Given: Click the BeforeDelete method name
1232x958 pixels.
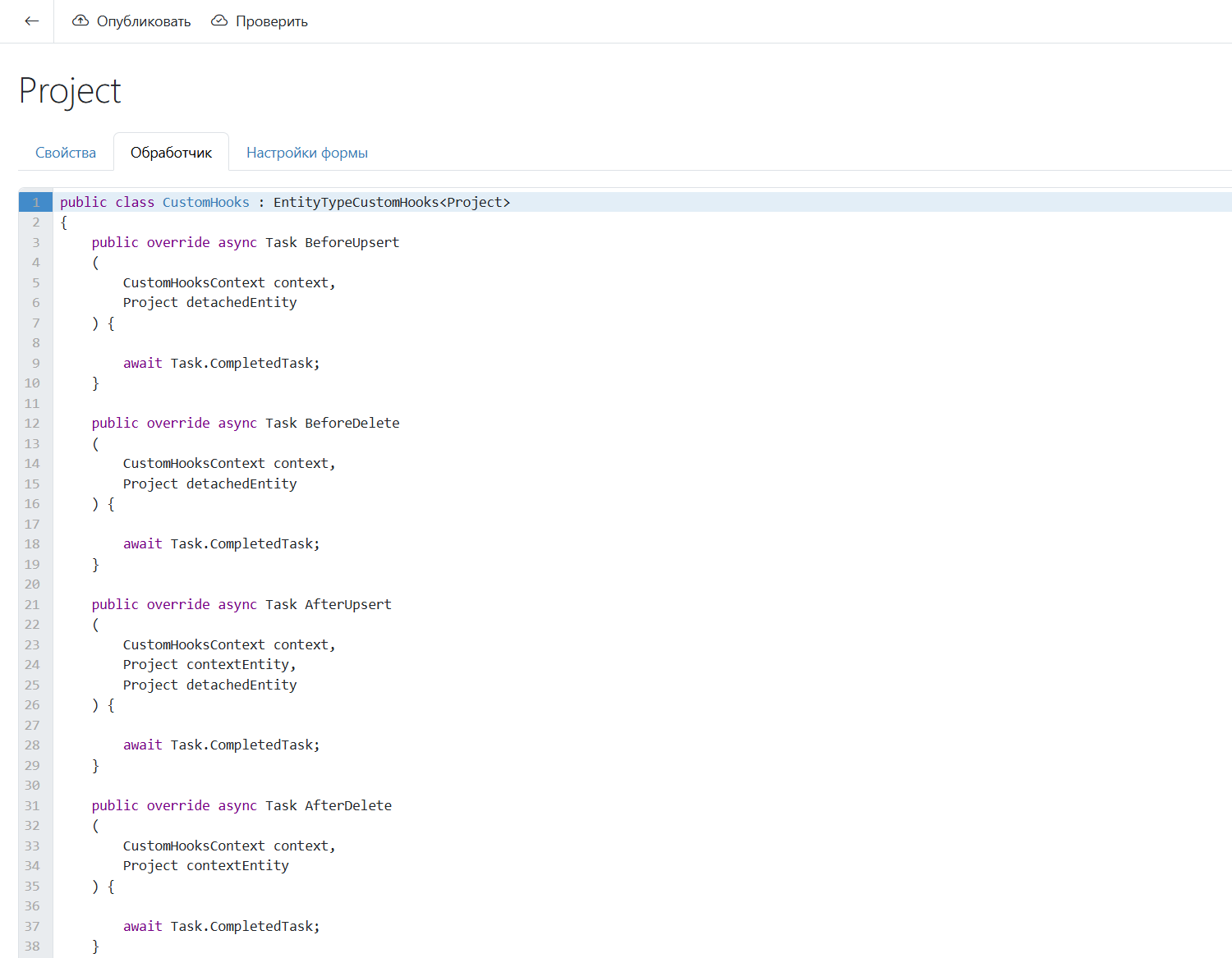Looking at the screenshot, I should [352, 424].
